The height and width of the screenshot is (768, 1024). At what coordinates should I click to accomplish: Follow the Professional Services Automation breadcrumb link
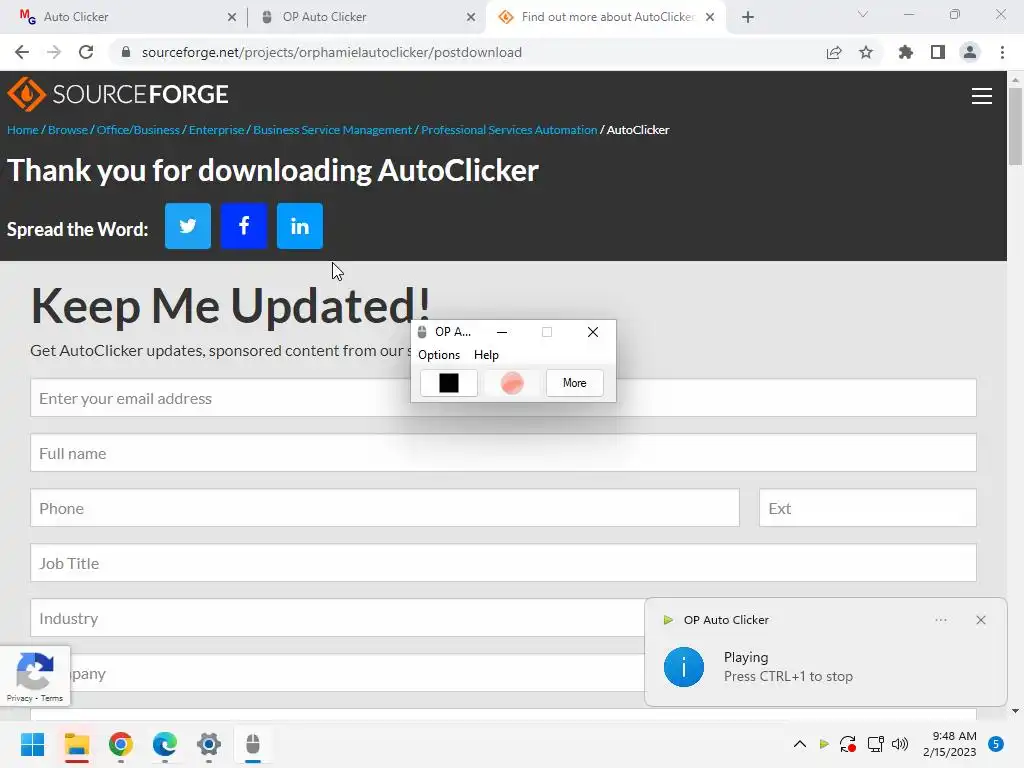[x=509, y=130]
